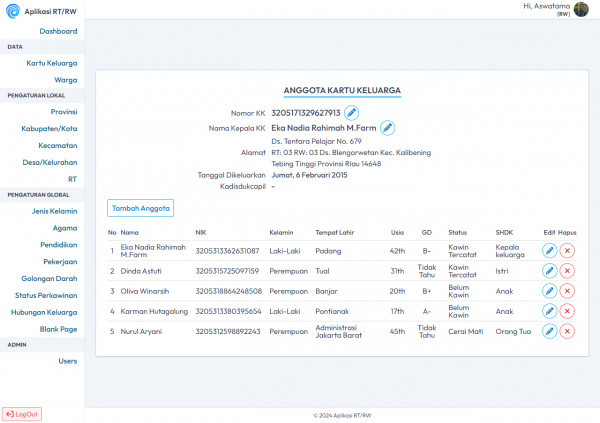The image size is (600, 423).
Task: Delete Dinda Astuti from the list
Action: coord(567,271)
